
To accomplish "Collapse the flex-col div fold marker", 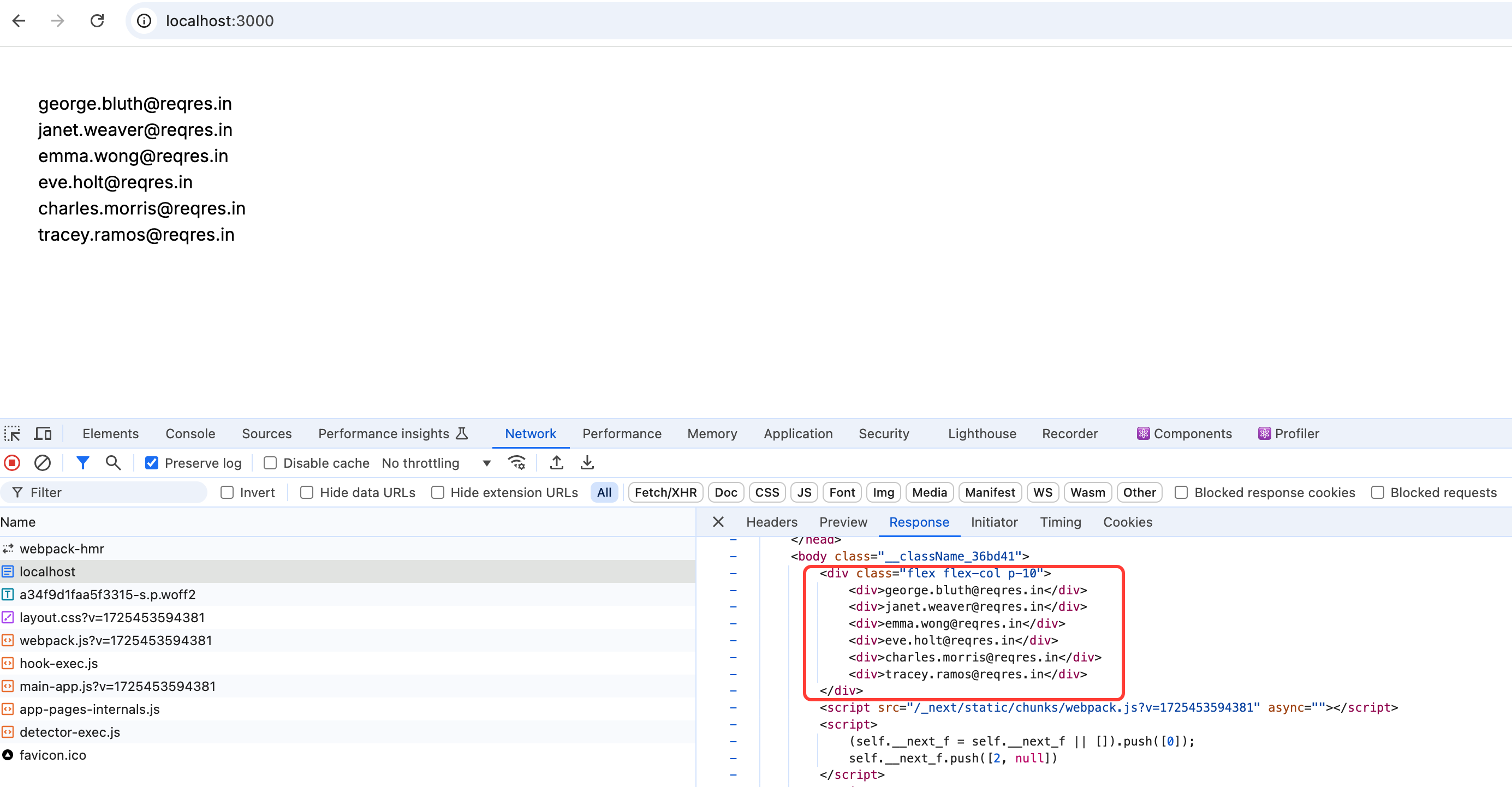I will 733,574.
